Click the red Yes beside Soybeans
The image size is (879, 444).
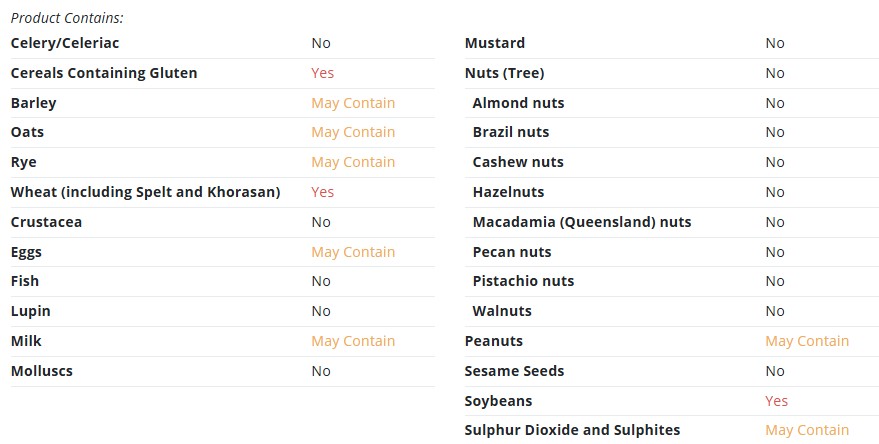tap(776, 401)
